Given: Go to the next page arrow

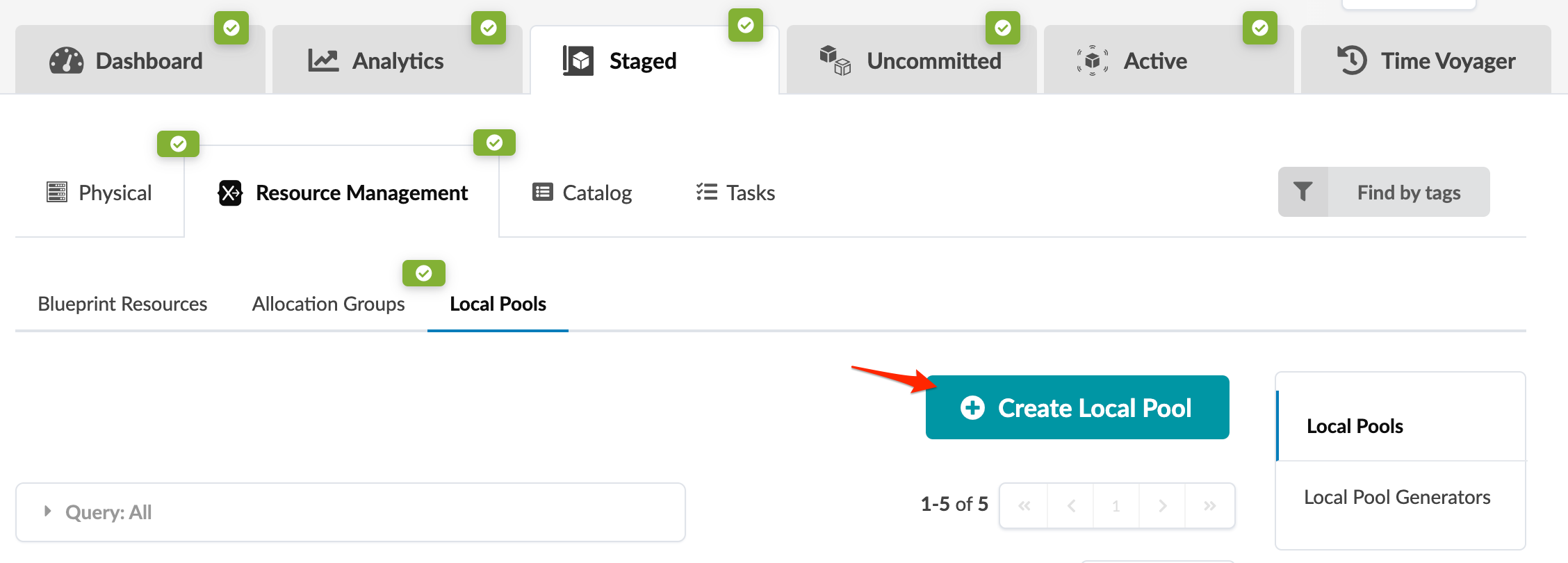Looking at the screenshot, I should coord(1162,506).
